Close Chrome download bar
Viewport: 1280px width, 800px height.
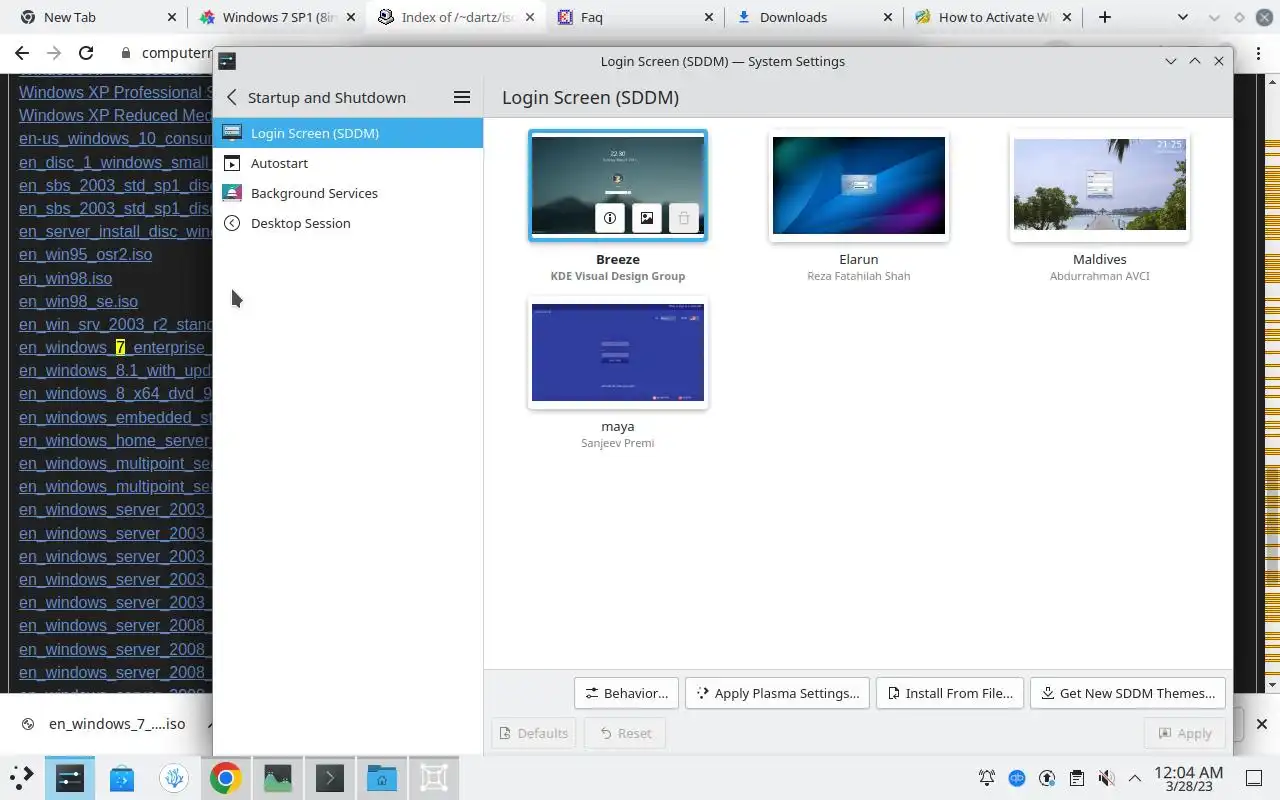click(x=1261, y=724)
